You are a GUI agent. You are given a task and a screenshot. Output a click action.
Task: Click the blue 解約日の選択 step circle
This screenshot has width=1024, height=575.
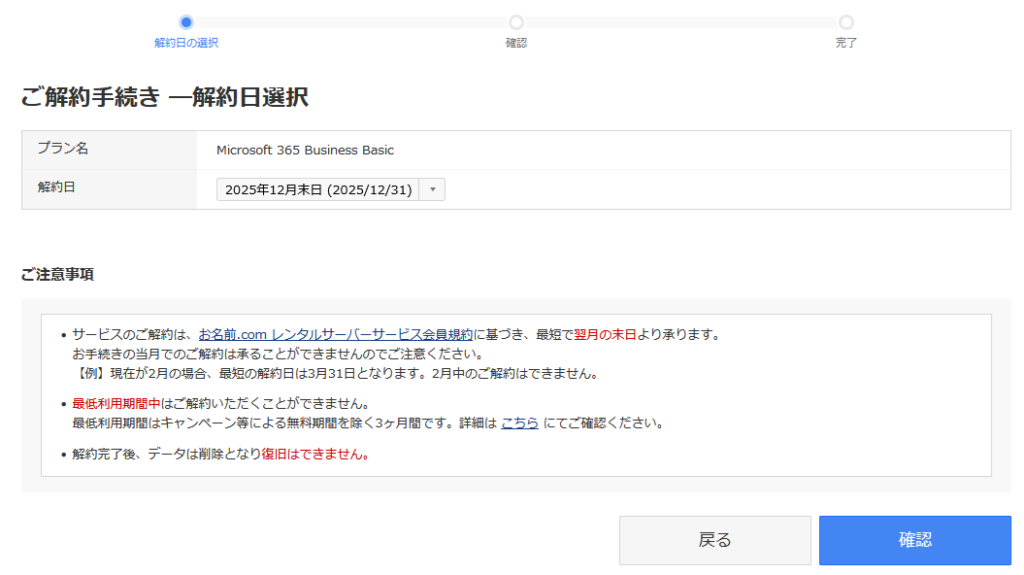186,22
